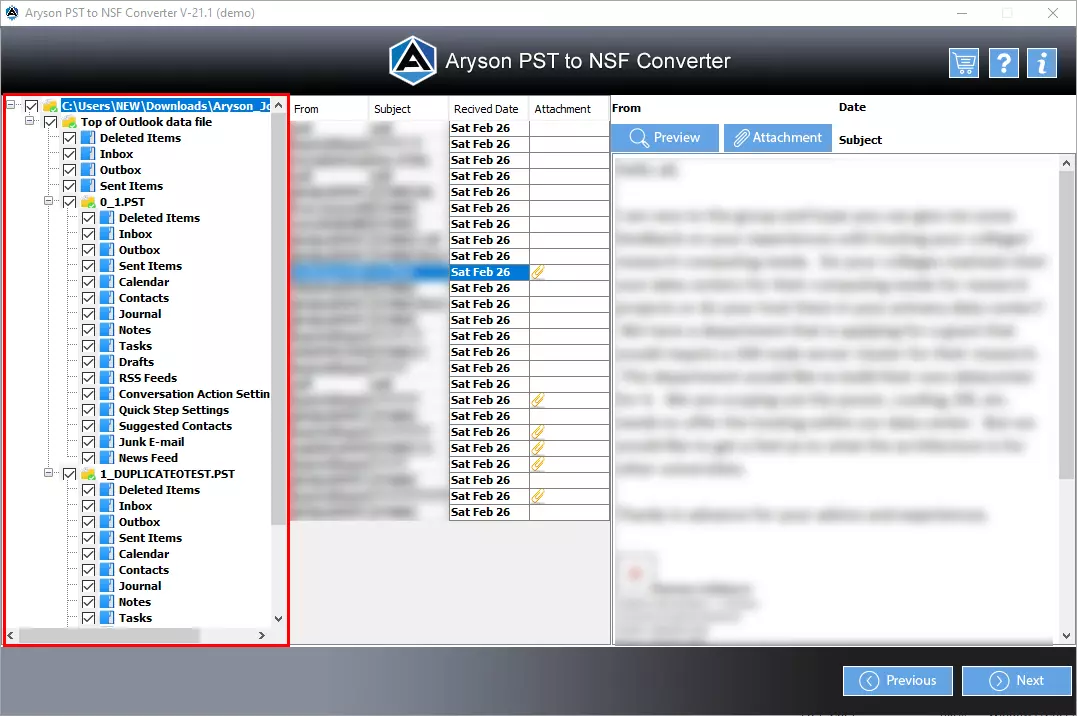Image resolution: width=1077 pixels, height=716 pixels.
Task: Uncheck the Journal checkbox under 0_1.PST
Action: 89,314
